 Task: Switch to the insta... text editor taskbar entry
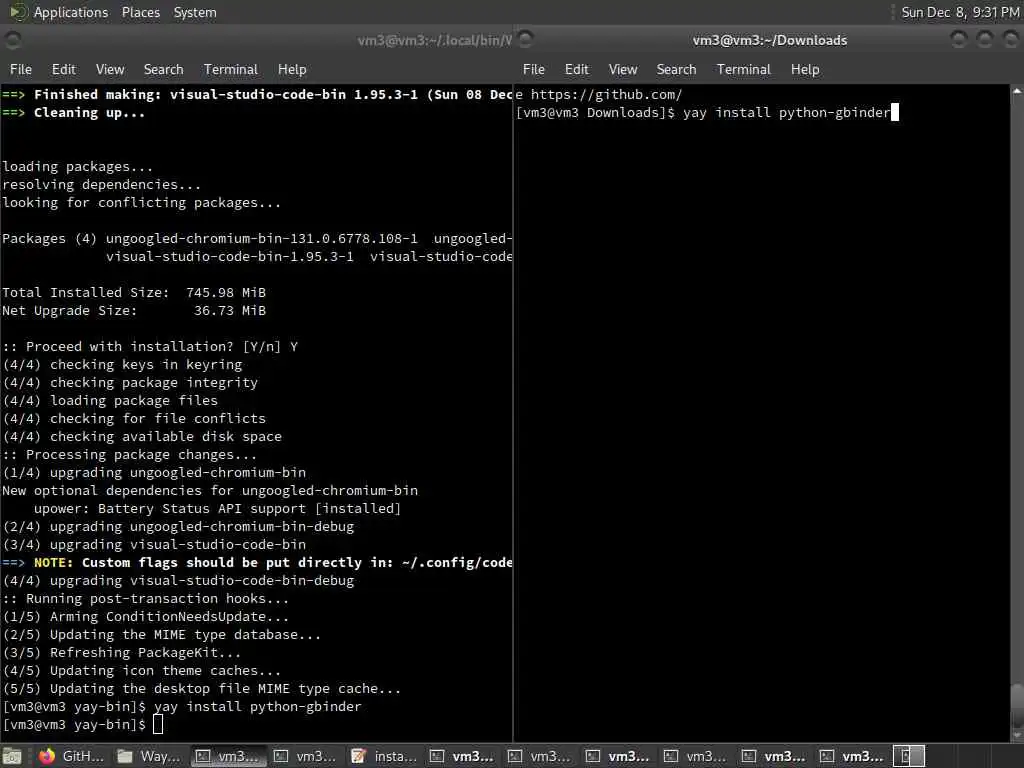(x=384, y=756)
